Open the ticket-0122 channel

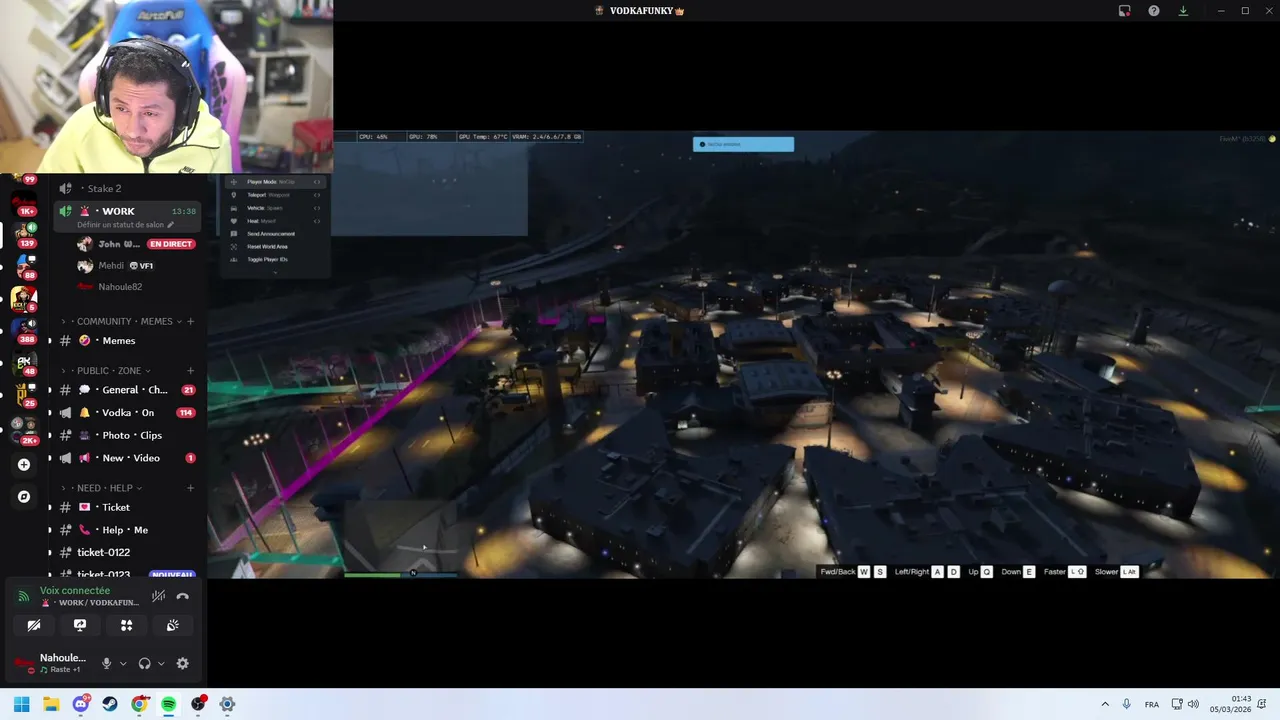coord(127,552)
